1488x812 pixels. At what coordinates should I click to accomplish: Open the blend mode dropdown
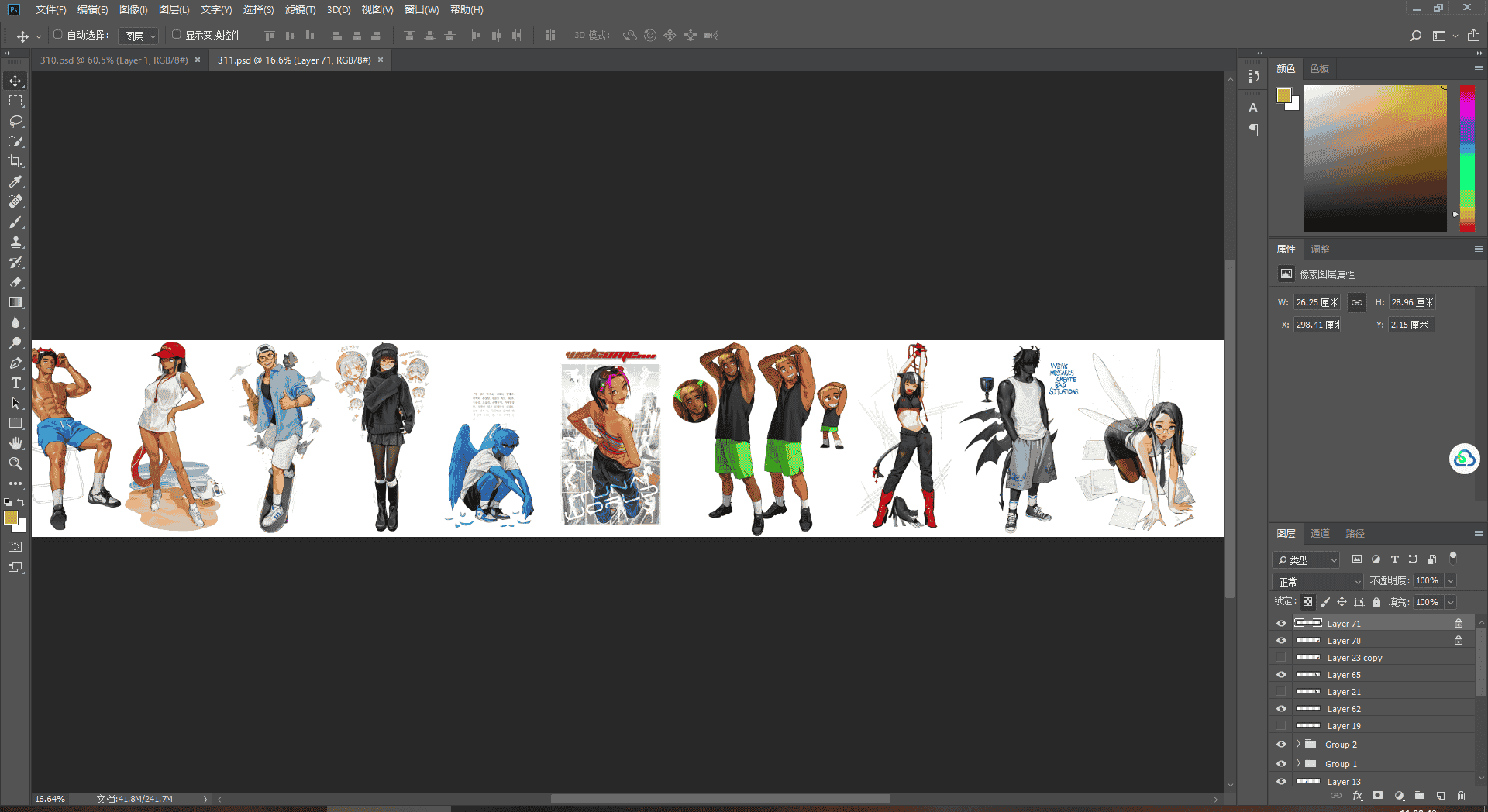click(x=1318, y=581)
